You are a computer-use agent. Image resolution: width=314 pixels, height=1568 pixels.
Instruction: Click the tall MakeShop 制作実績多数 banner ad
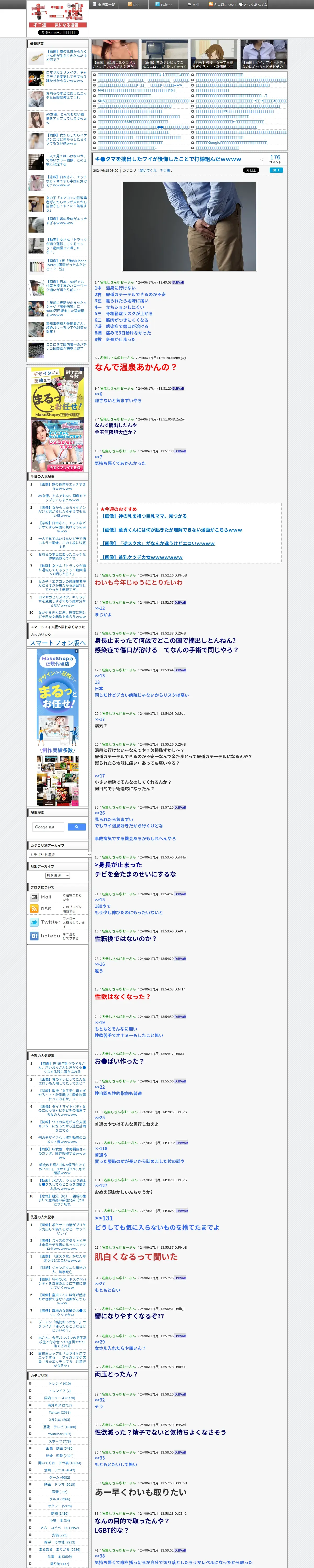(x=57, y=727)
